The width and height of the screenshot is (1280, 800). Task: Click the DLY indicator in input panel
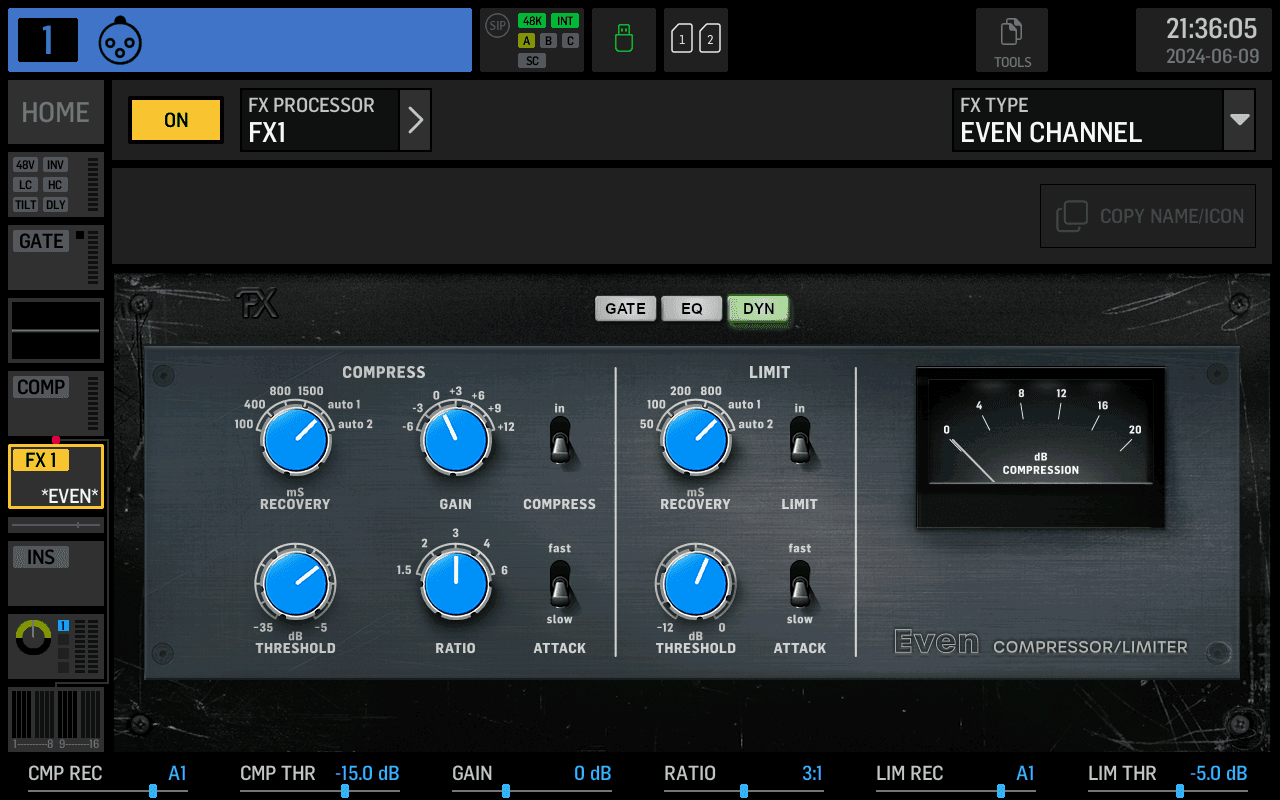55,205
